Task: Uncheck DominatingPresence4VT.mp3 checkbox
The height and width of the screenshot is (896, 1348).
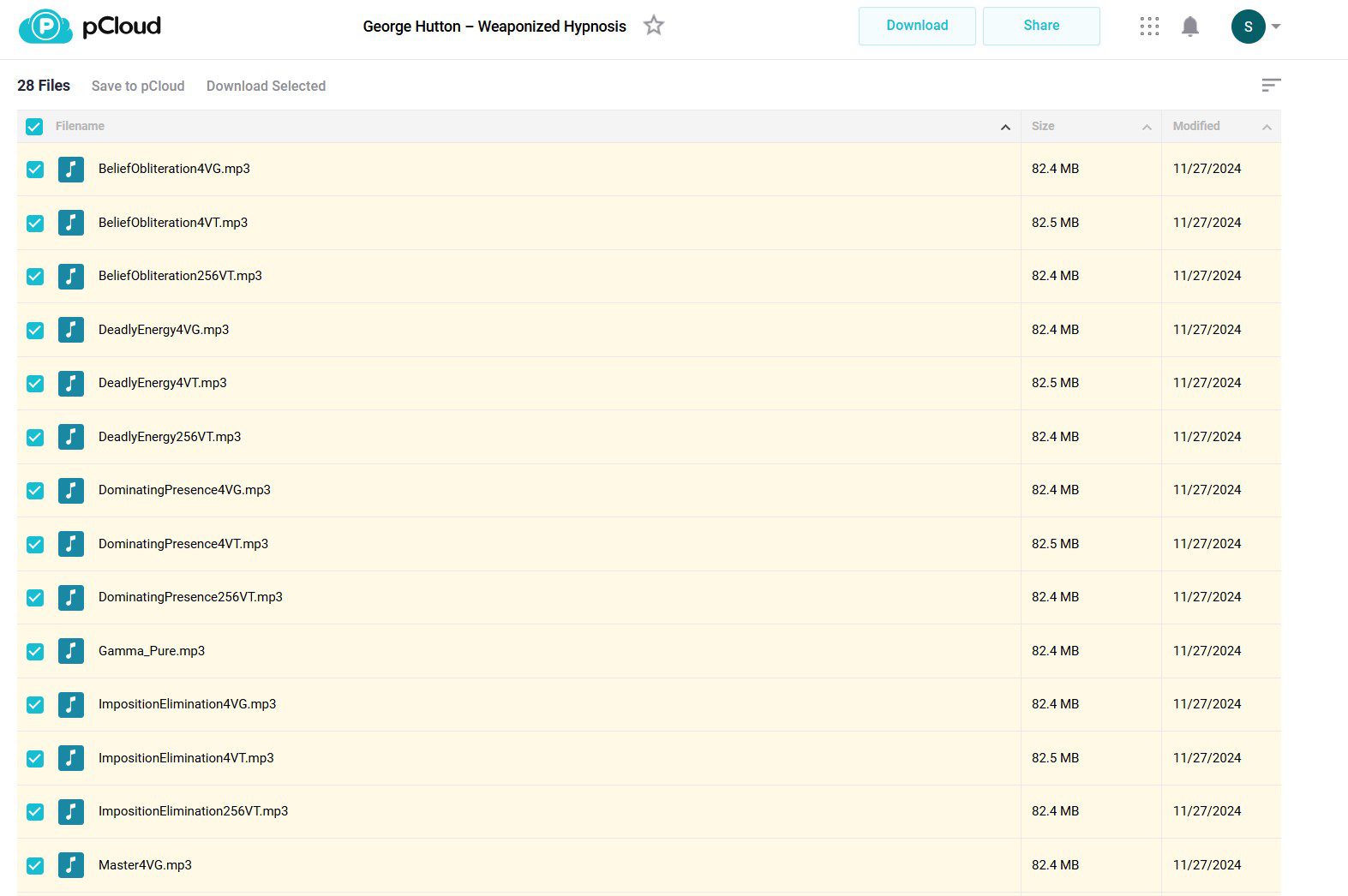Action: pos(35,544)
